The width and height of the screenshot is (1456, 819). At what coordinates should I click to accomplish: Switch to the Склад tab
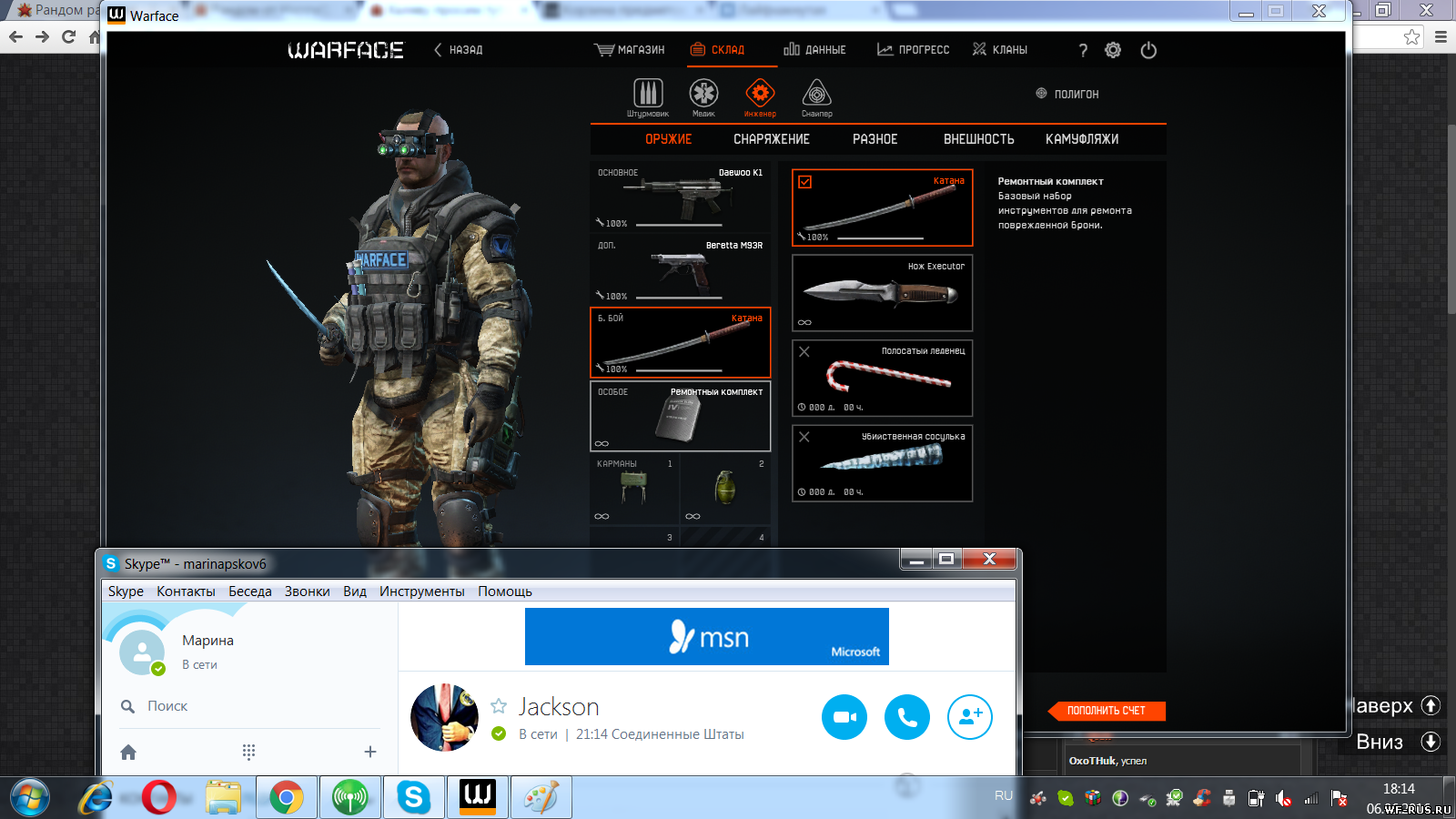tap(717, 50)
